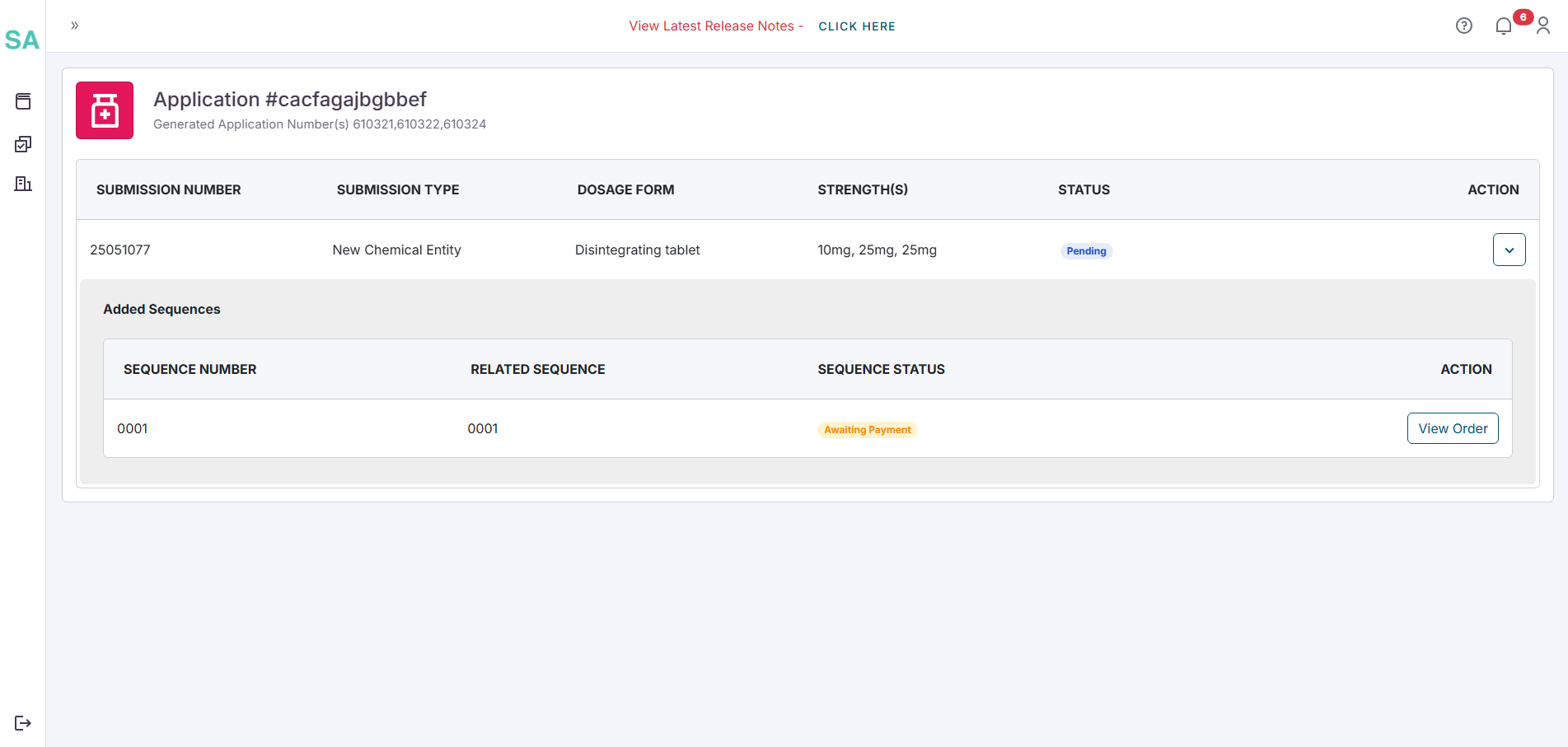
Task: Click the Awaiting Payment status badge
Action: tap(868, 430)
